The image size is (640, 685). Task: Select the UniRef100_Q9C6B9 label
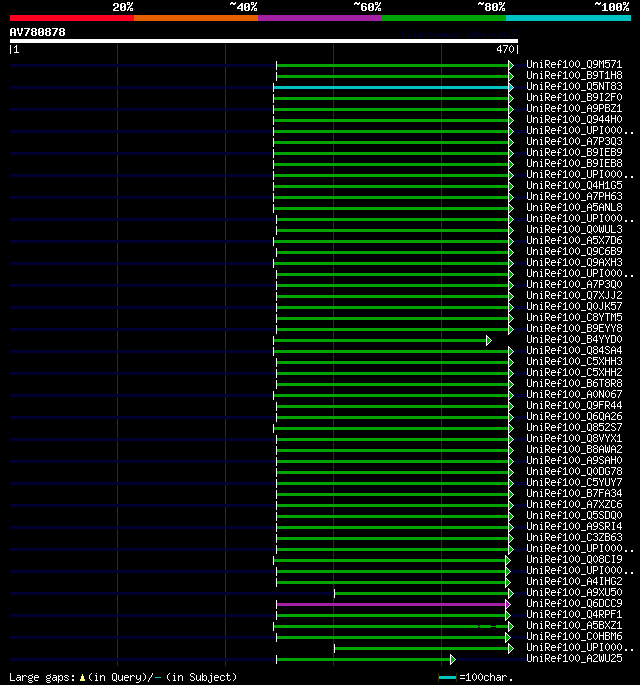coord(574,252)
